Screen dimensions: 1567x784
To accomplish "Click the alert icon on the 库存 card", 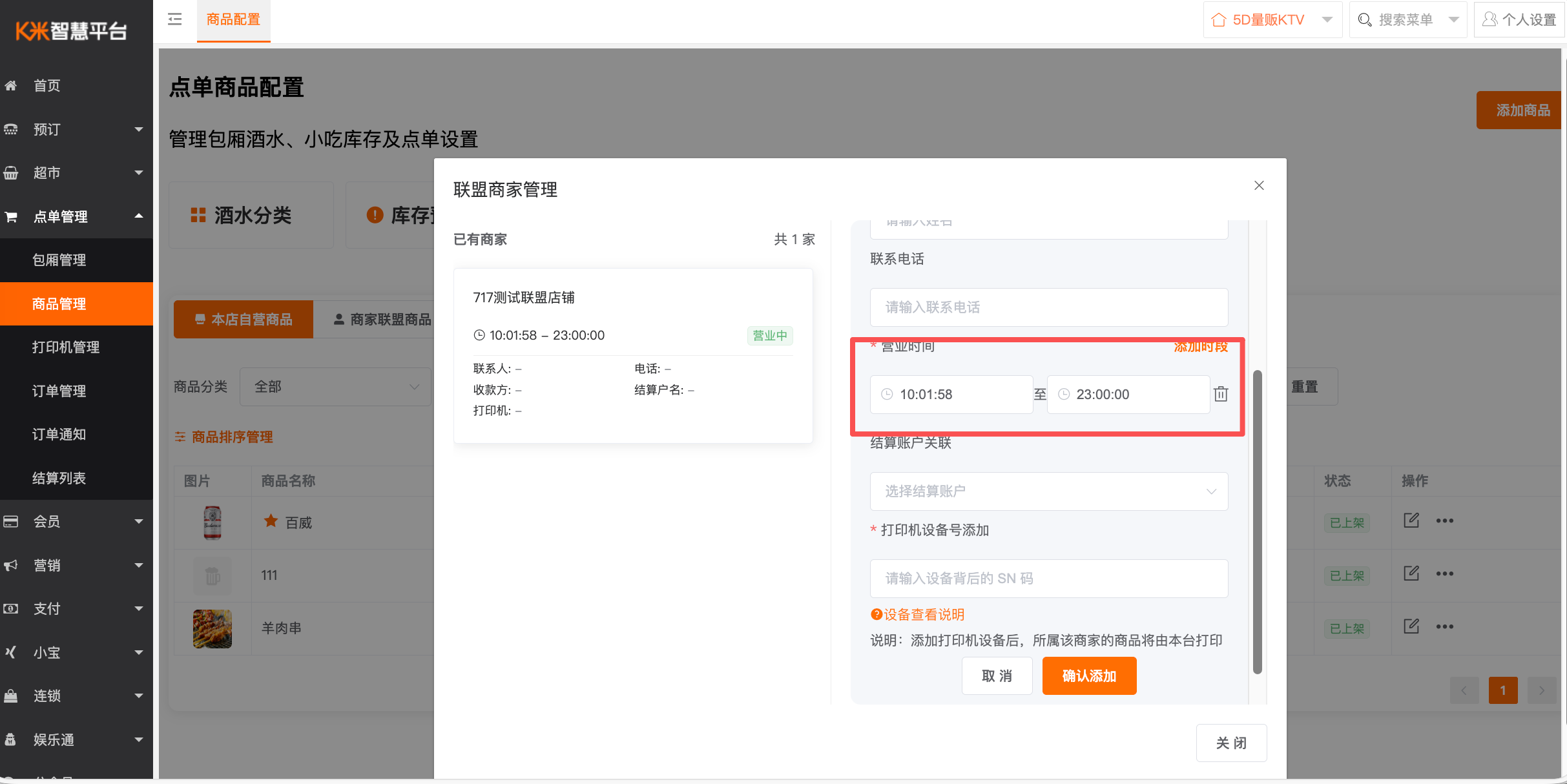I will pos(375,214).
